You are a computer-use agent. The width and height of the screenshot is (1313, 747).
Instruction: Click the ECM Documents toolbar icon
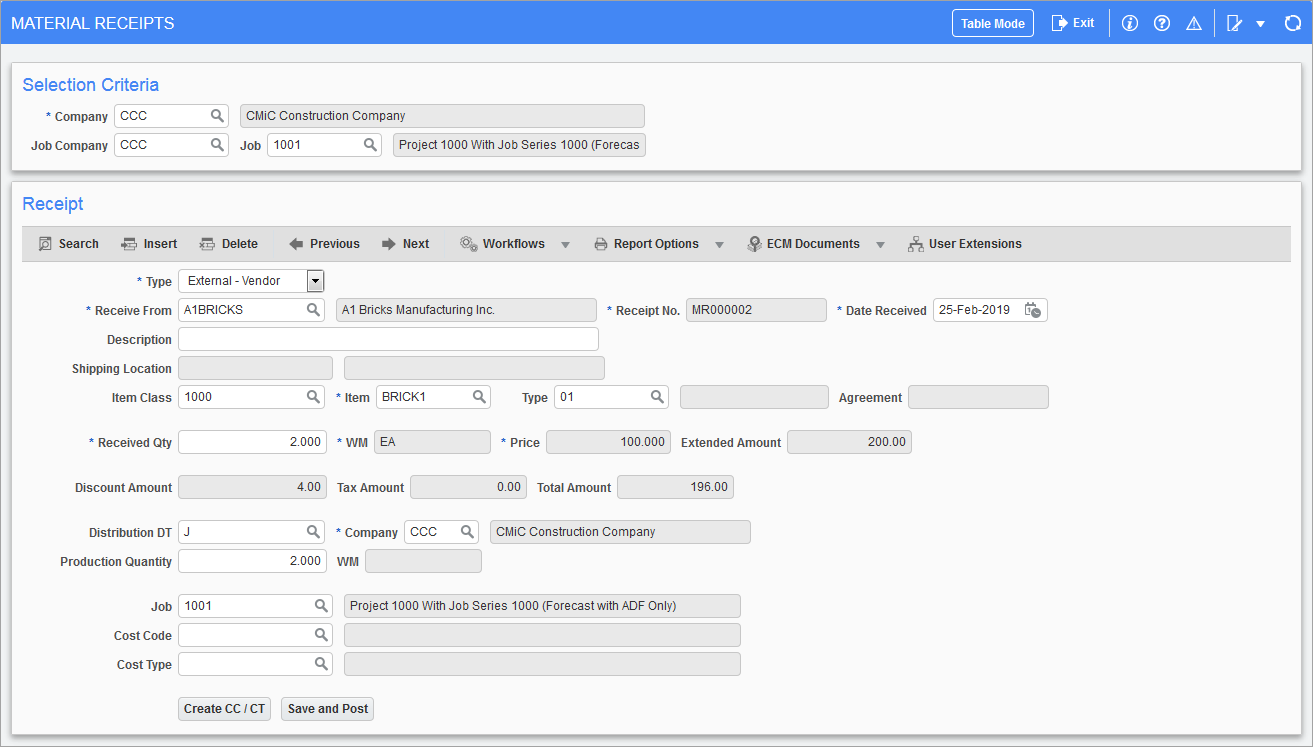(x=814, y=243)
